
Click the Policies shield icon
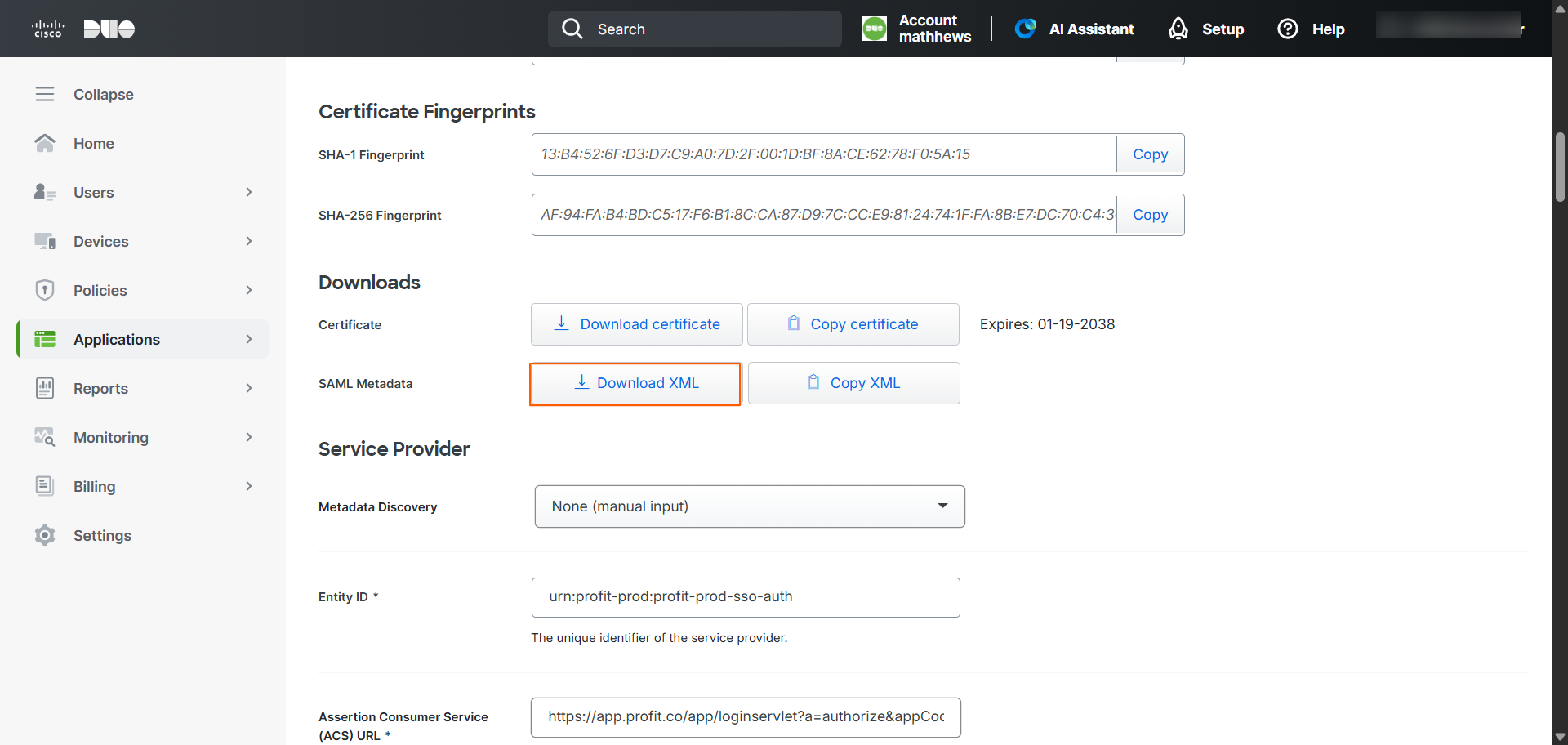[x=45, y=290]
